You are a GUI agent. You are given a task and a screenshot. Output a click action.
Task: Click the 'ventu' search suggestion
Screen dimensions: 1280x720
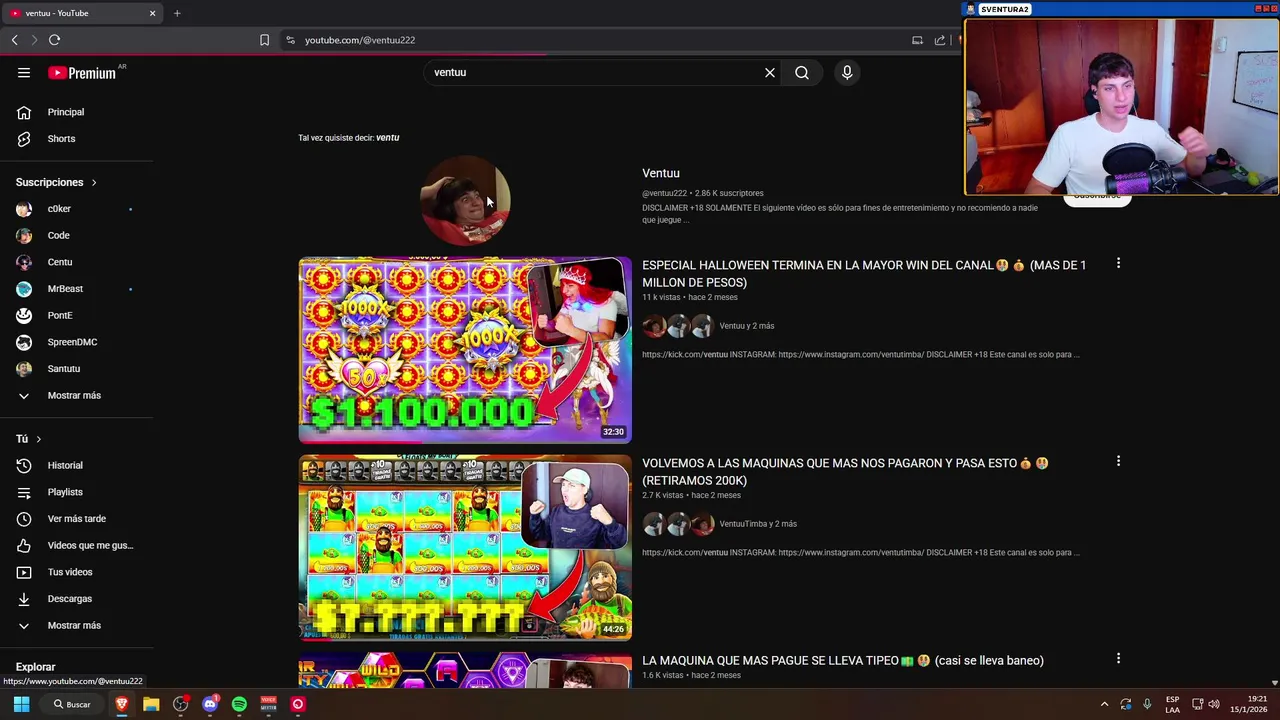tap(387, 138)
